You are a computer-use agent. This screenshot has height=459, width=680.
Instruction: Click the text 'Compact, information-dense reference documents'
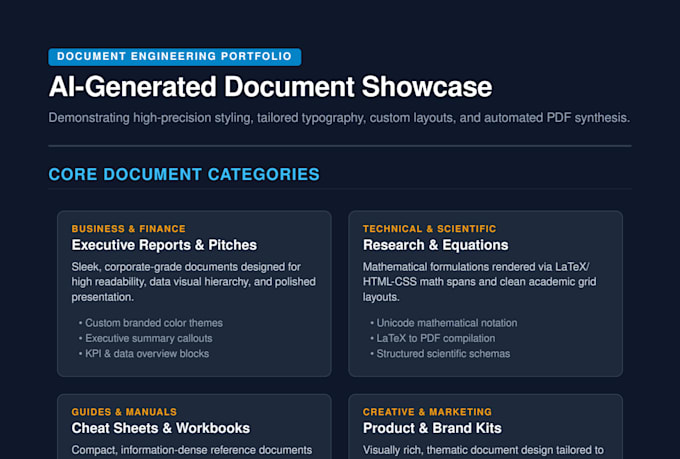(x=192, y=450)
